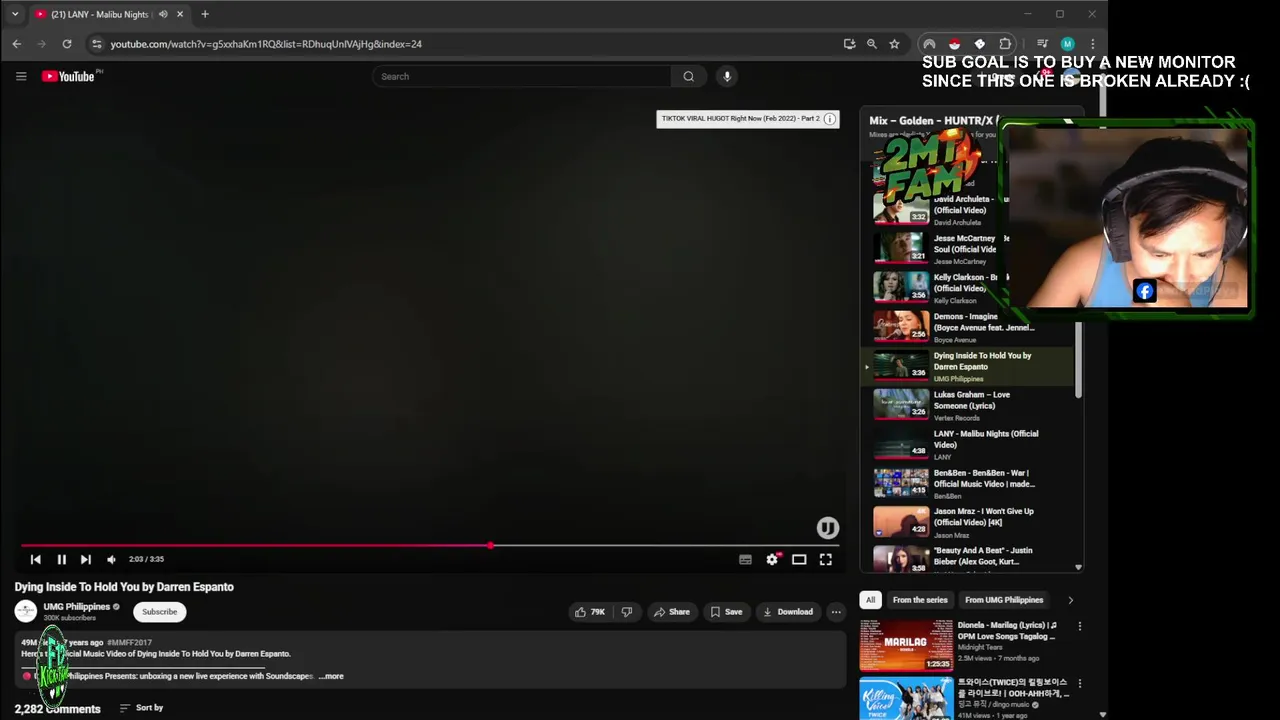Click the progress bar scrubber handle

pos(490,545)
